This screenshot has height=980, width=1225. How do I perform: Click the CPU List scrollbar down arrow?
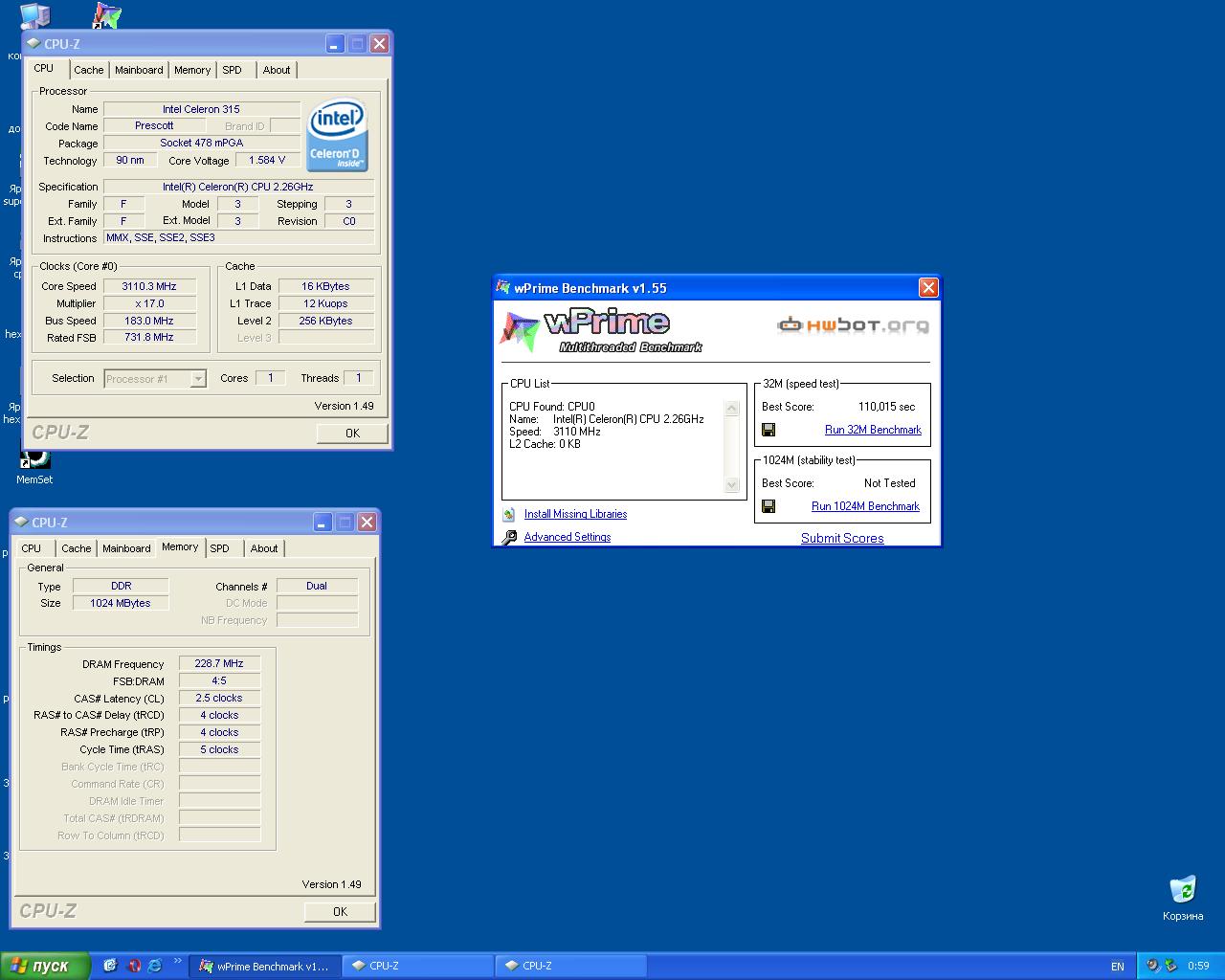point(732,485)
